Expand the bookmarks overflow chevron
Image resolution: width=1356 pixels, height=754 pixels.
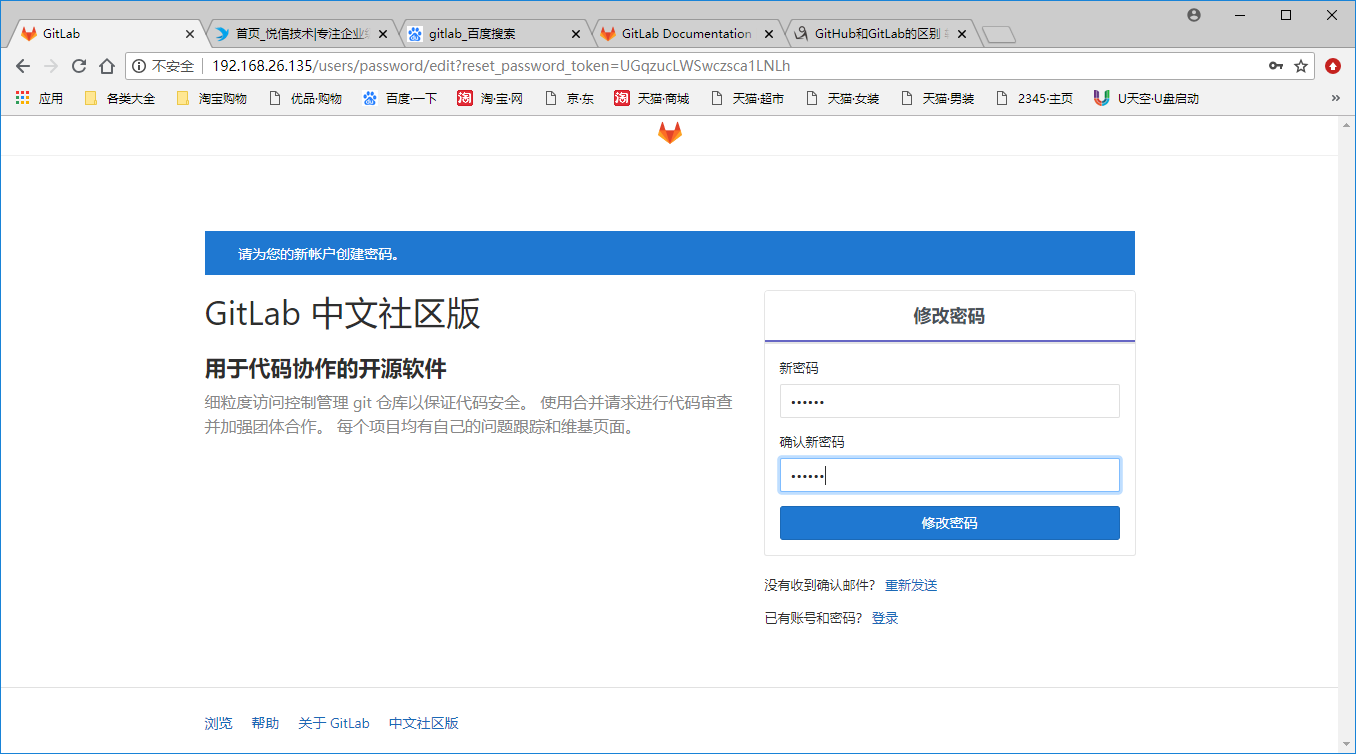point(1335,98)
